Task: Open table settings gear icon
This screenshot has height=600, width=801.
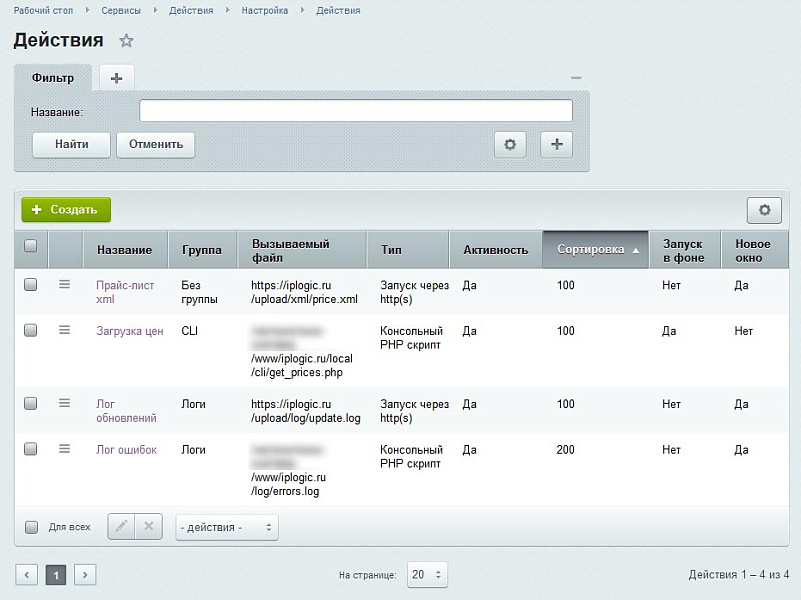Action: [764, 210]
